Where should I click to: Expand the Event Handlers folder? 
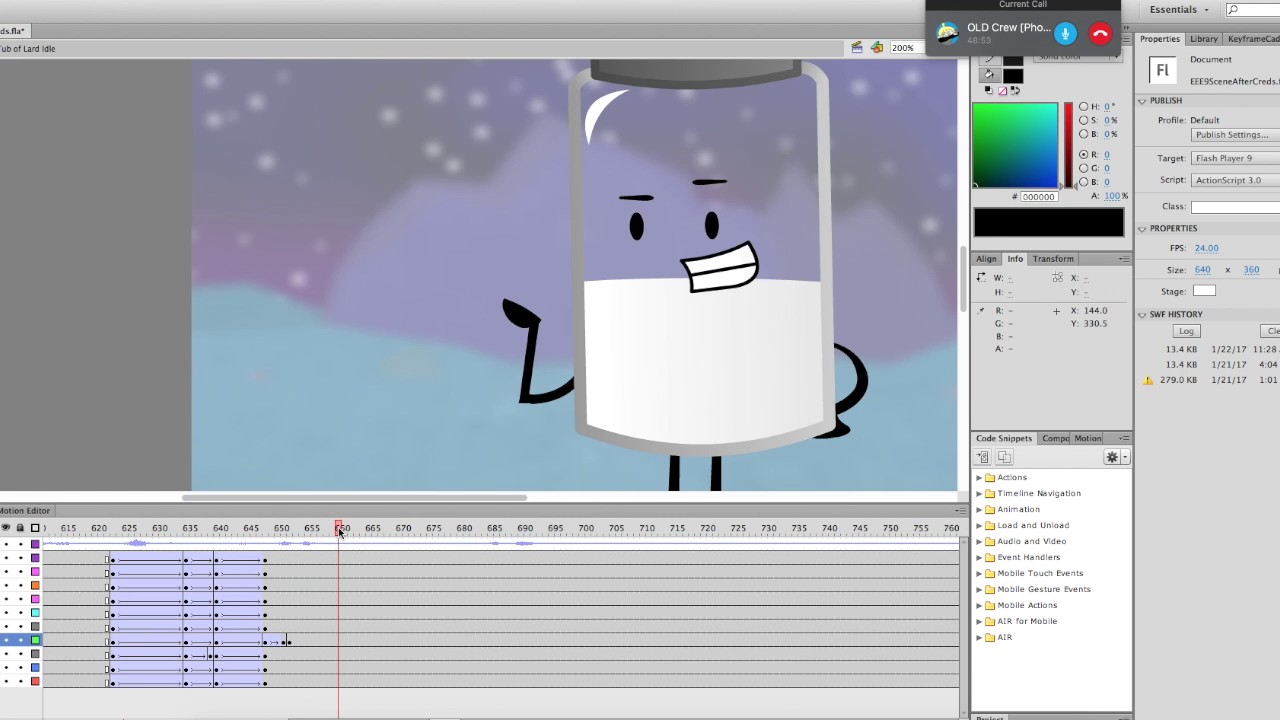point(979,558)
